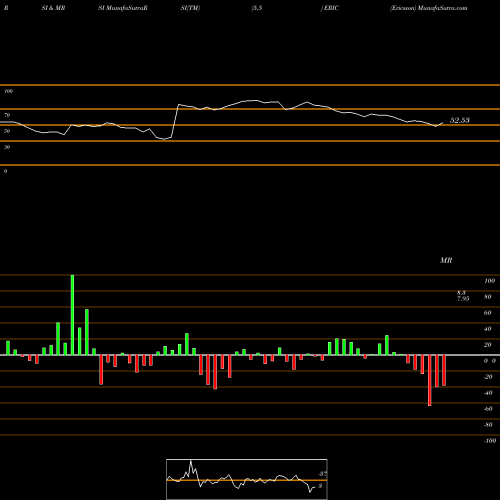The width and height of the screenshot is (500, 500).
Task: Click the 0 level label on RSI axis
Action: 5,171
